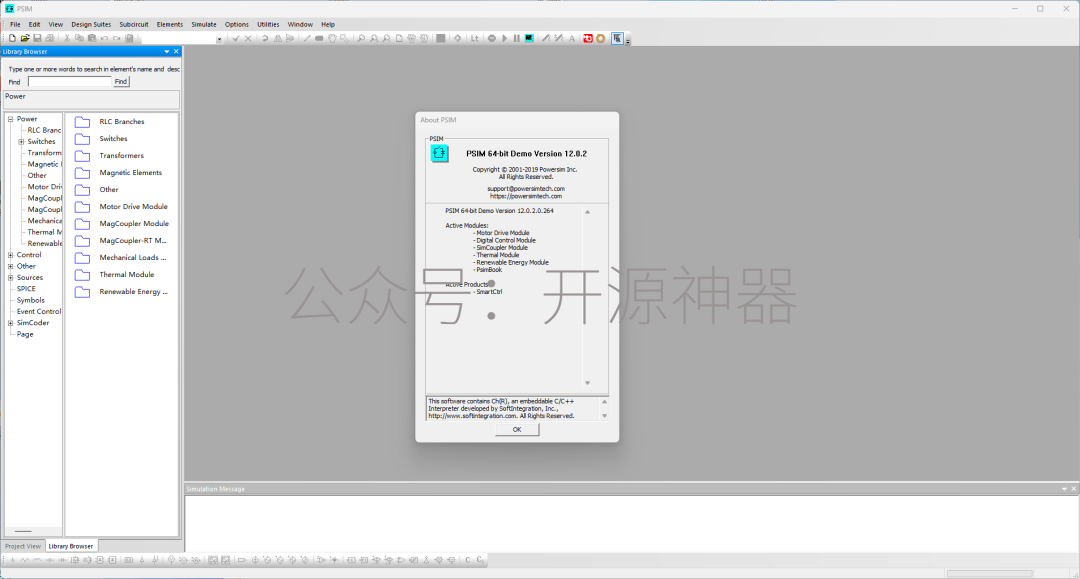Select Symbols in the library tree
This screenshot has height=579, width=1080.
pos(30,300)
